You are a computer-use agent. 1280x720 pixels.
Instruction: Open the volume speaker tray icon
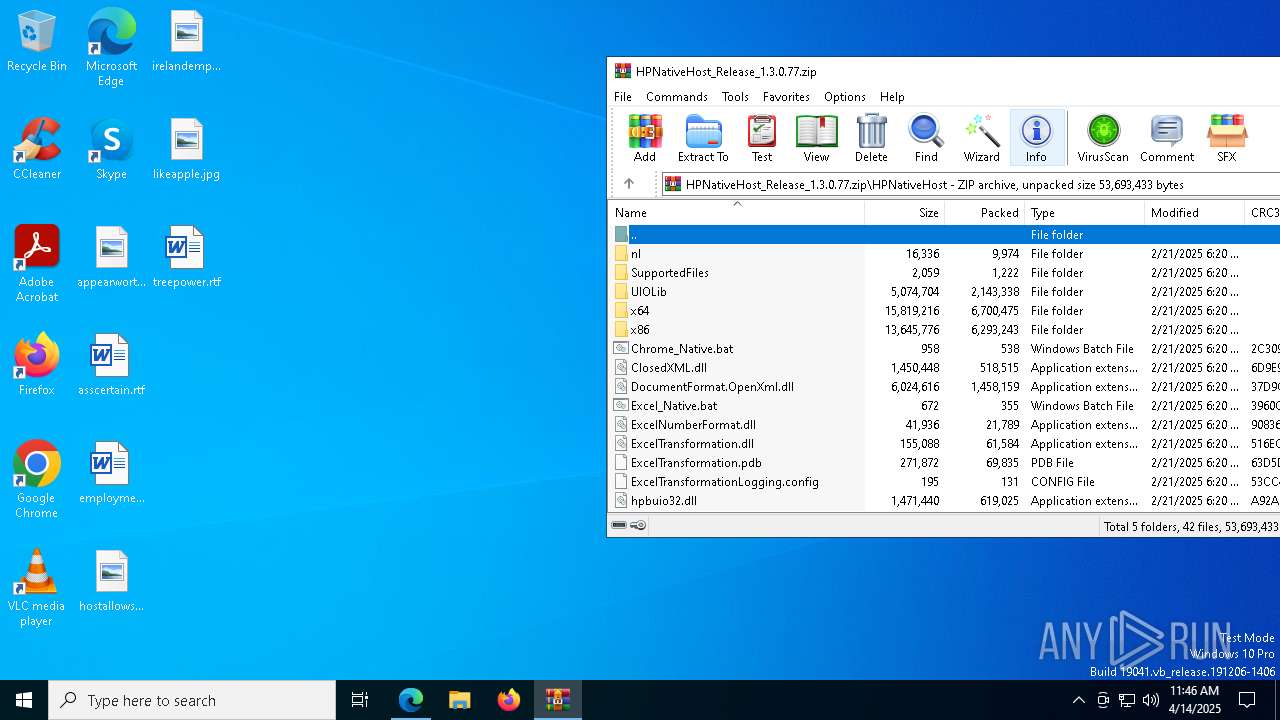click(1151, 700)
